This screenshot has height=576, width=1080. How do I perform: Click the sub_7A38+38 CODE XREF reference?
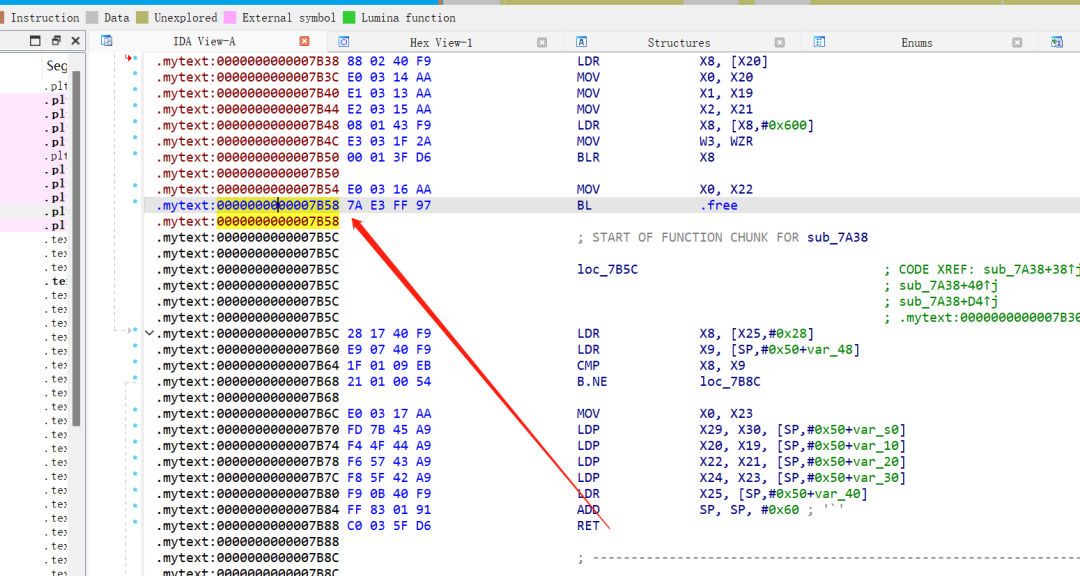pos(1031,269)
